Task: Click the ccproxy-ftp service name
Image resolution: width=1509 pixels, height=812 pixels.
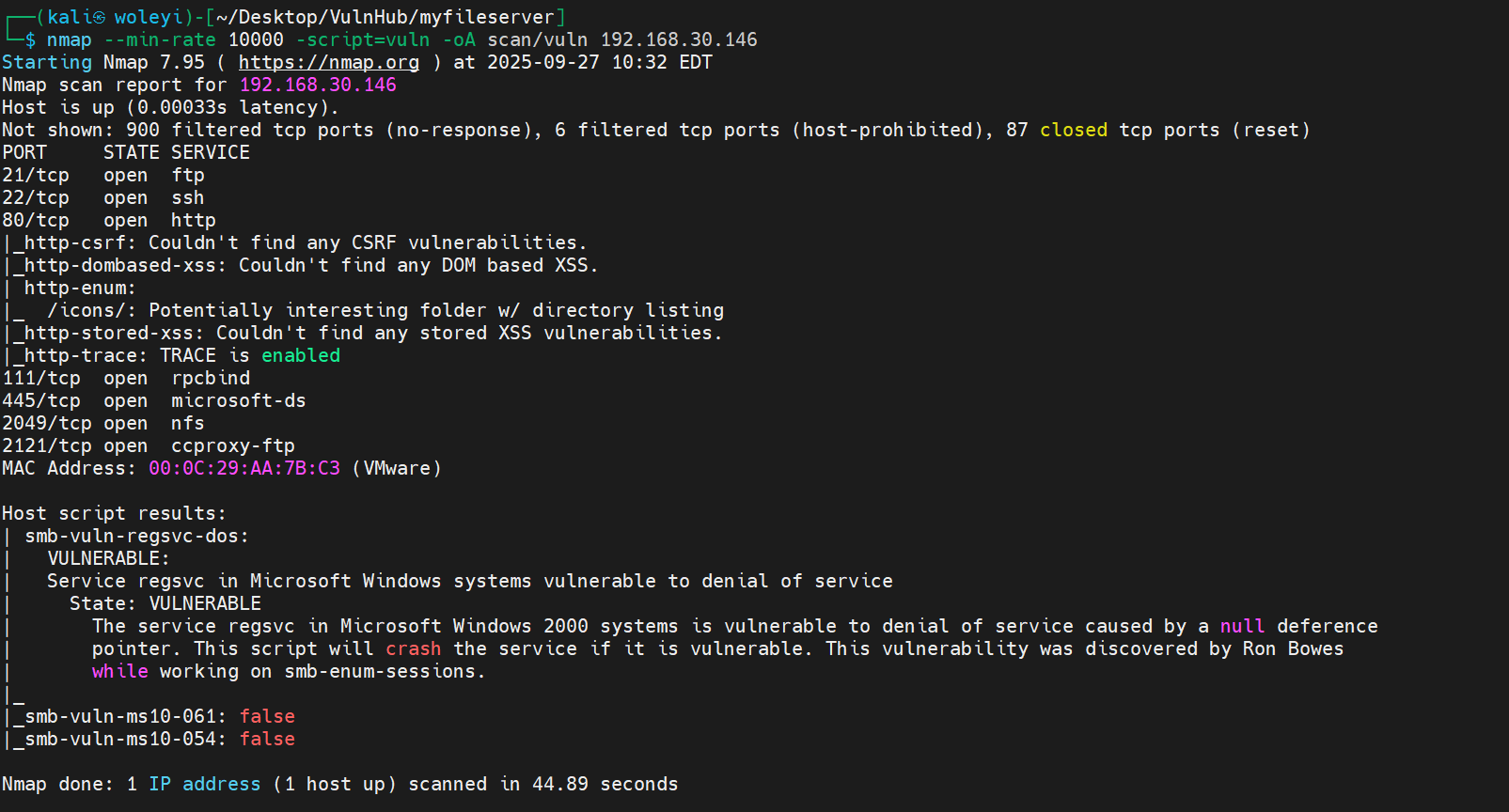Action: pos(233,445)
